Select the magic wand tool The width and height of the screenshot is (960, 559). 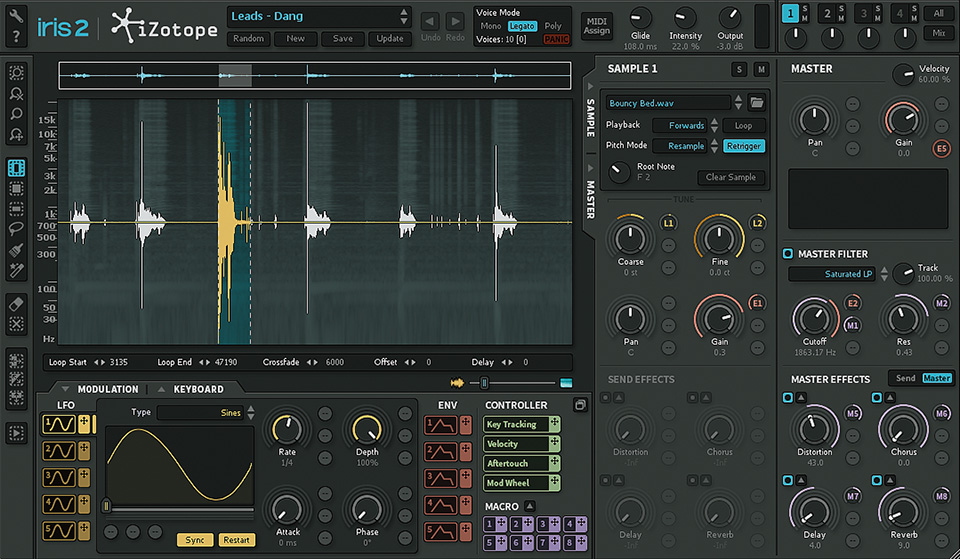(17, 270)
